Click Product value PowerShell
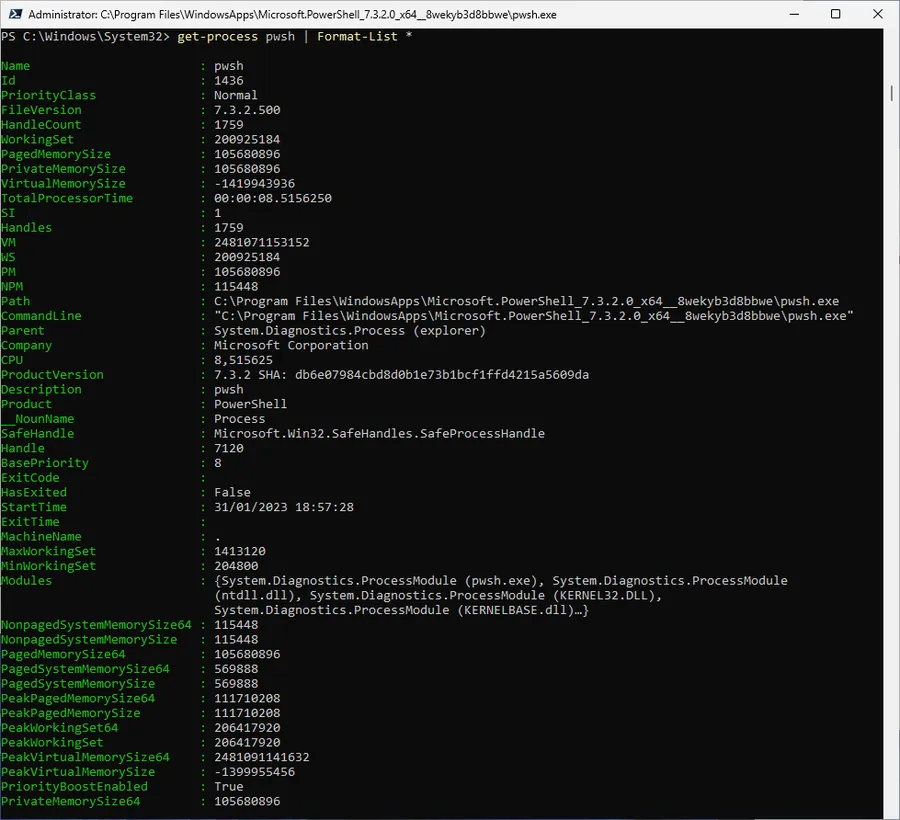 [x=250, y=405]
